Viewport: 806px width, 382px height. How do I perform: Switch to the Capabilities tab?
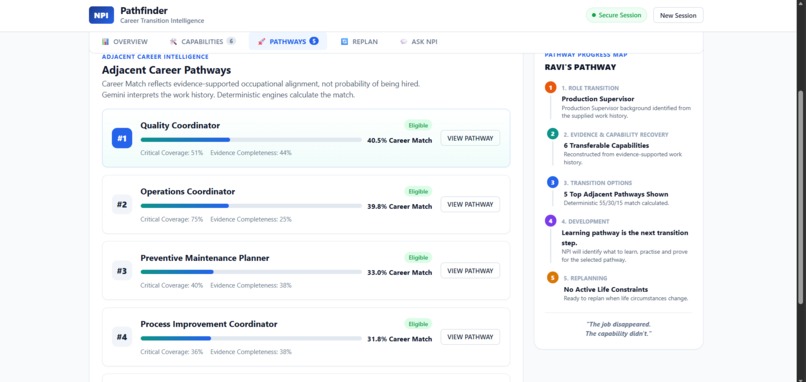tap(203, 42)
